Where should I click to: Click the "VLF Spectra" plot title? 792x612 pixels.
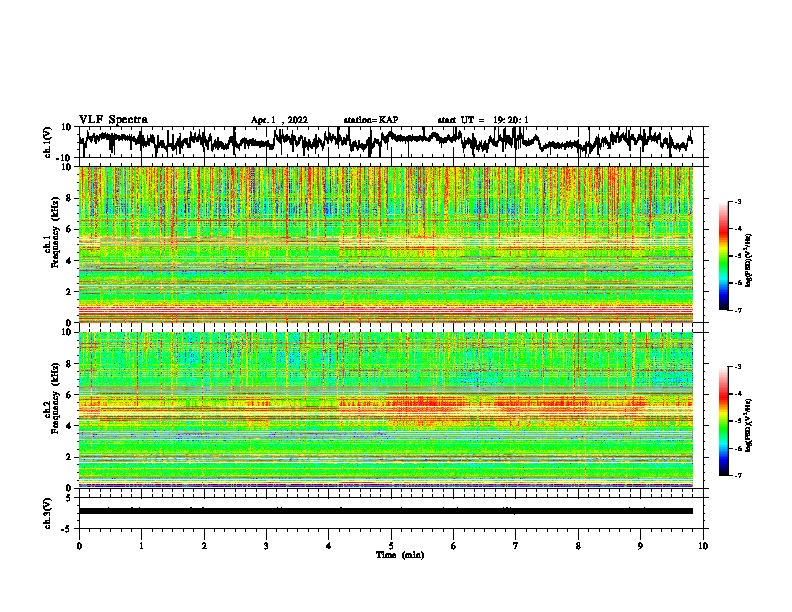click(x=113, y=120)
